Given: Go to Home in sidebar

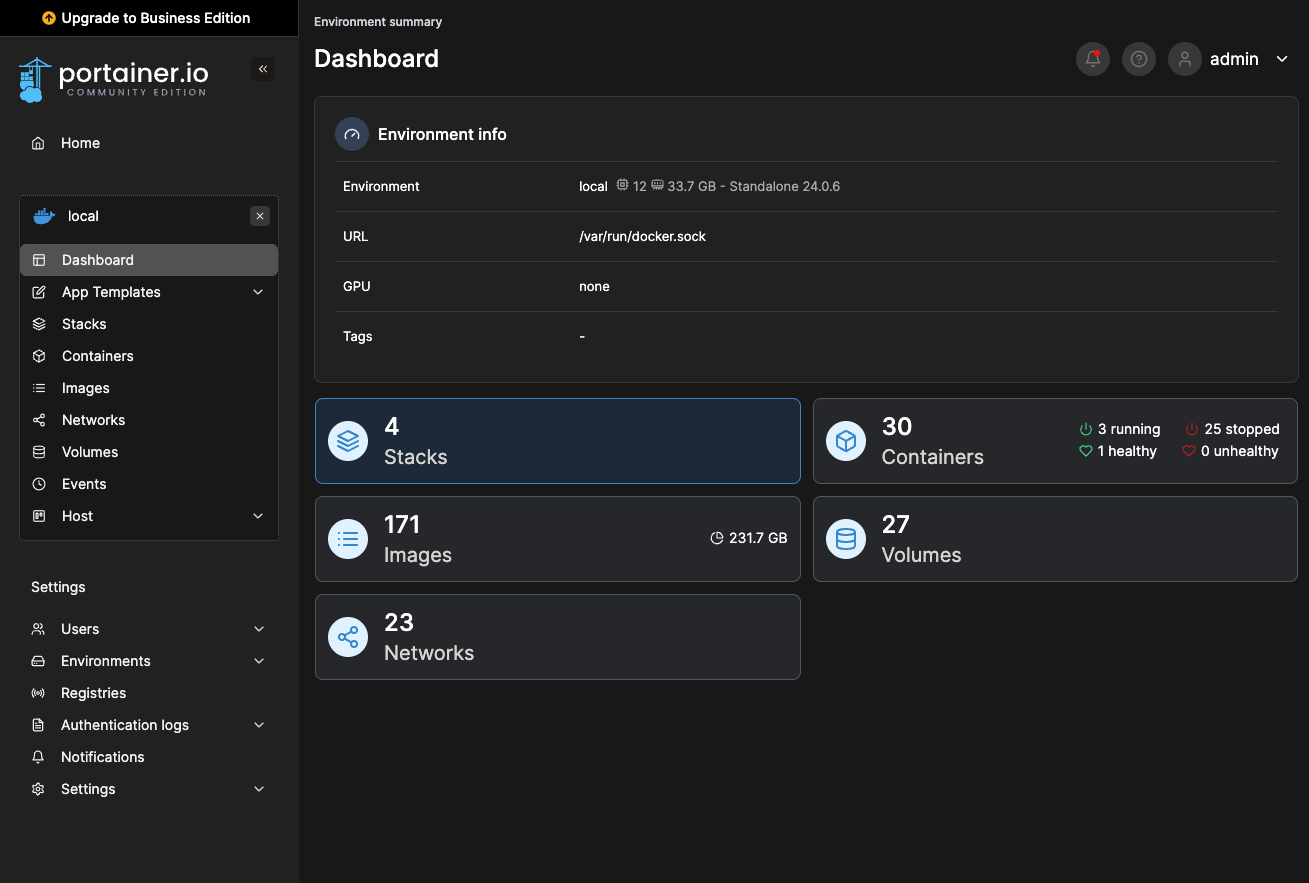Looking at the screenshot, I should tap(149, 143).
